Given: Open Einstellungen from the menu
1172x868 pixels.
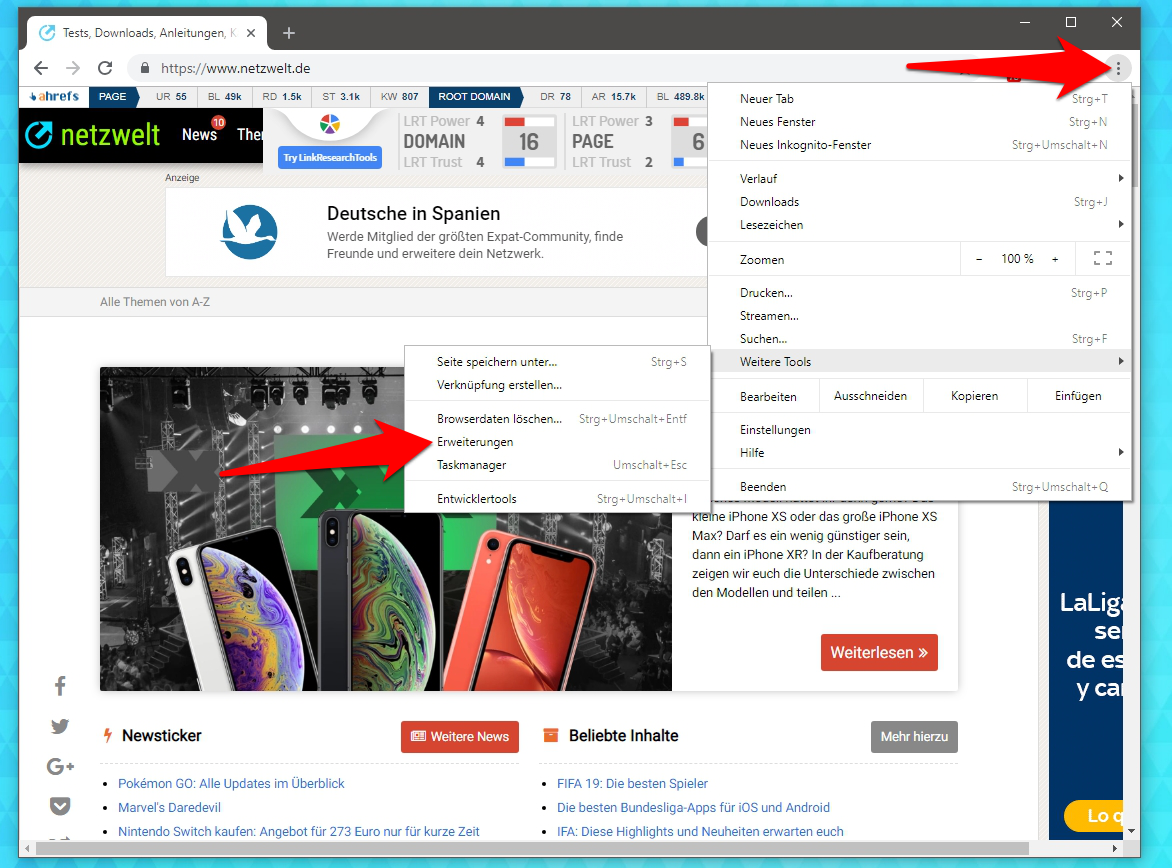Looking at the screenshot, I should coord(919,430).
